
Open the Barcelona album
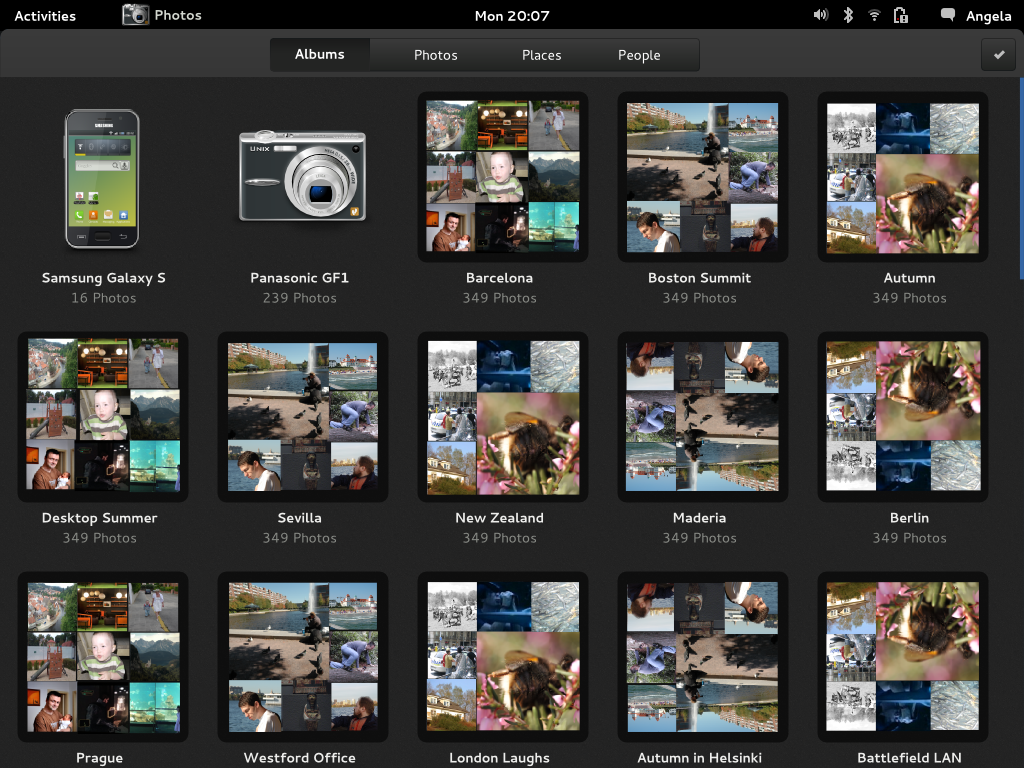point(502,176)
